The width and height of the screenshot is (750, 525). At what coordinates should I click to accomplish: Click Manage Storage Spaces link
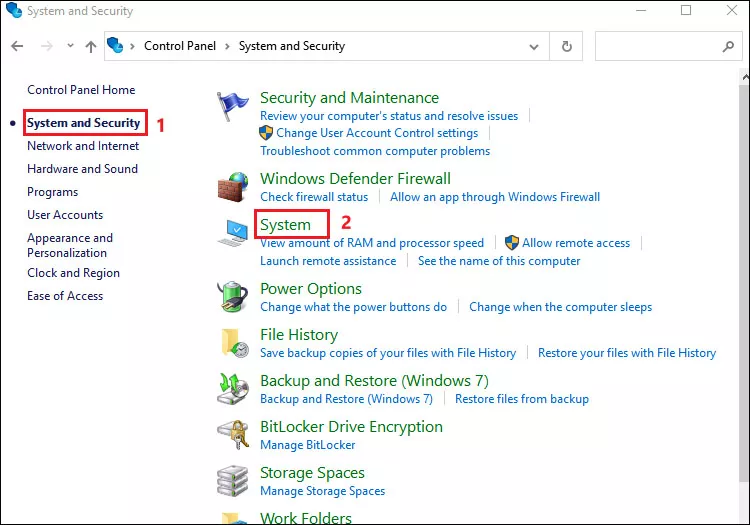tap(322, 491)
